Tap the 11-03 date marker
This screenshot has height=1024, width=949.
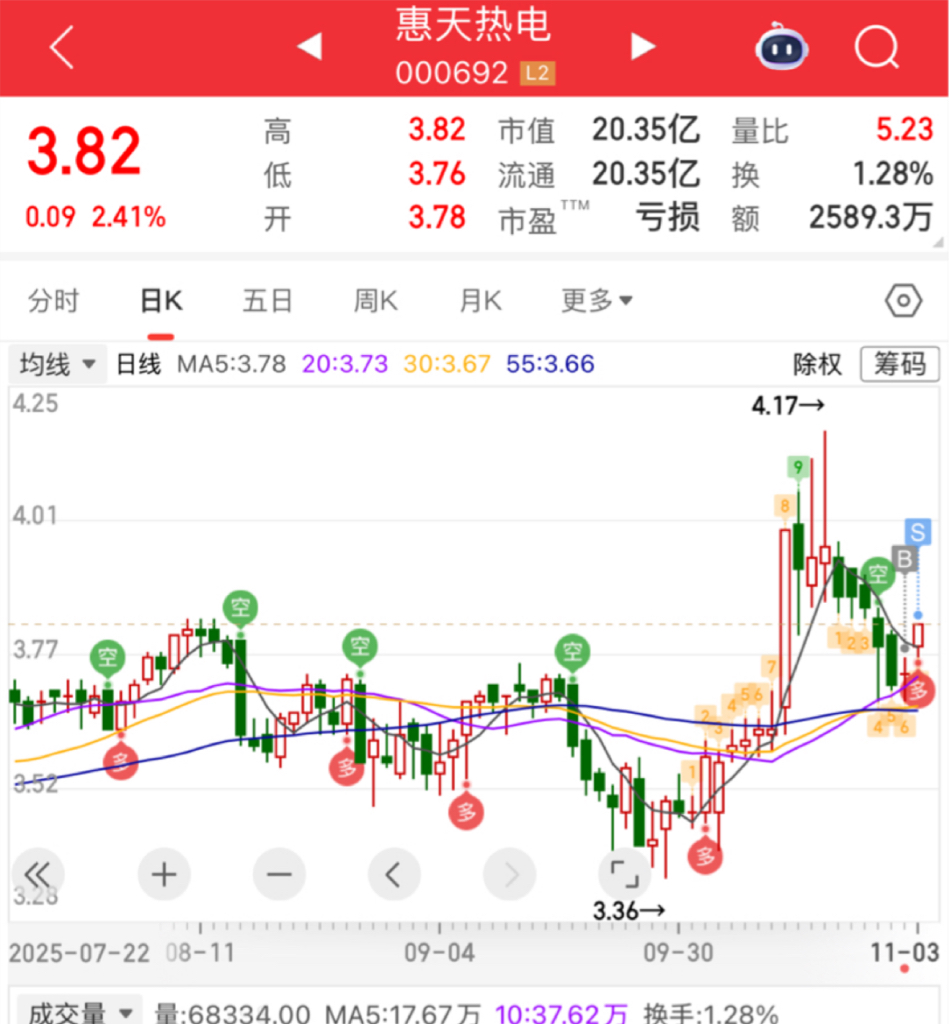coord(905,953)
